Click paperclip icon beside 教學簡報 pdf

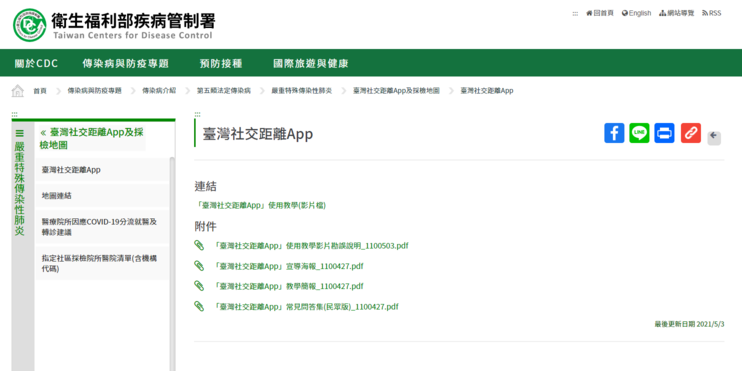(x=199, y=286)
